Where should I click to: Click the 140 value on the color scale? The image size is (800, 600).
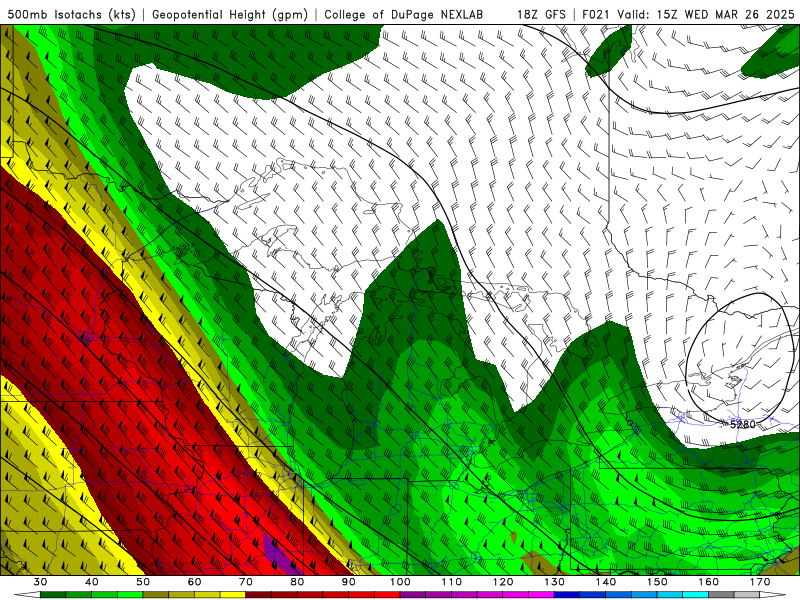(606, 582)
